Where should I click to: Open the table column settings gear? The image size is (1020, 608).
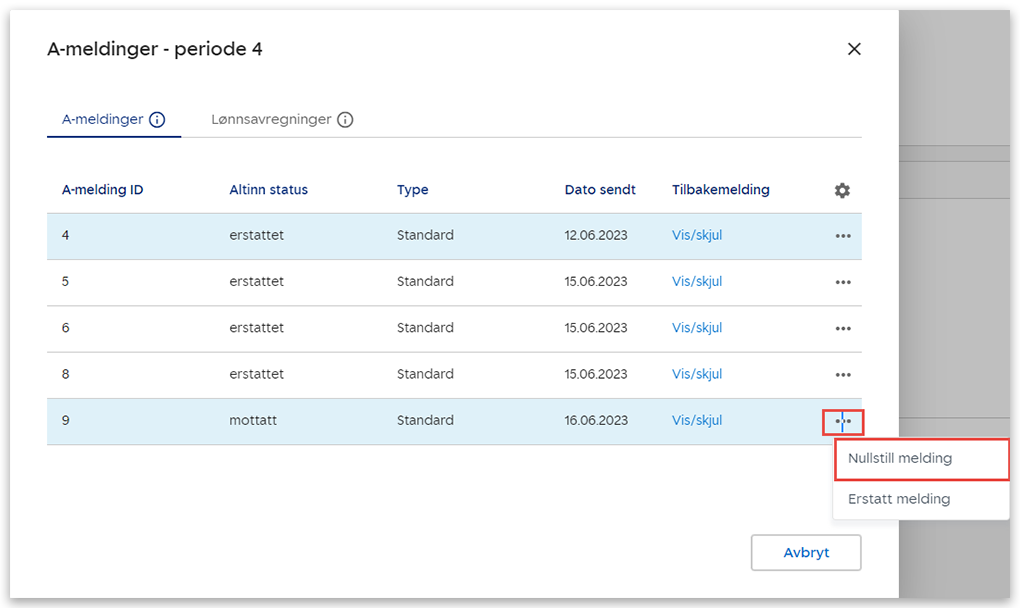click(842, 190)
